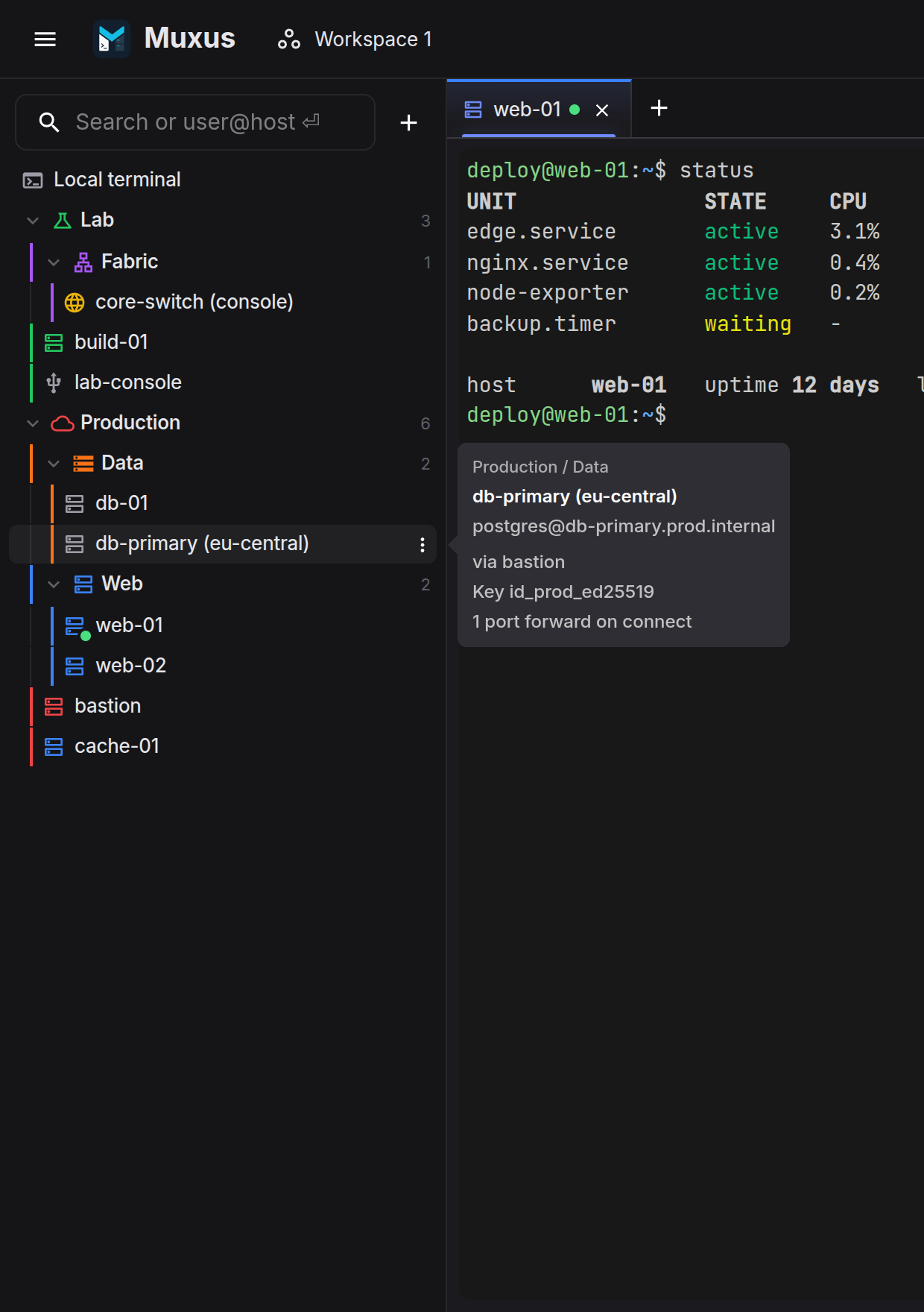Click the Lab group label
This screenshot has height=1312, width=924.
(x=97, y=220)
